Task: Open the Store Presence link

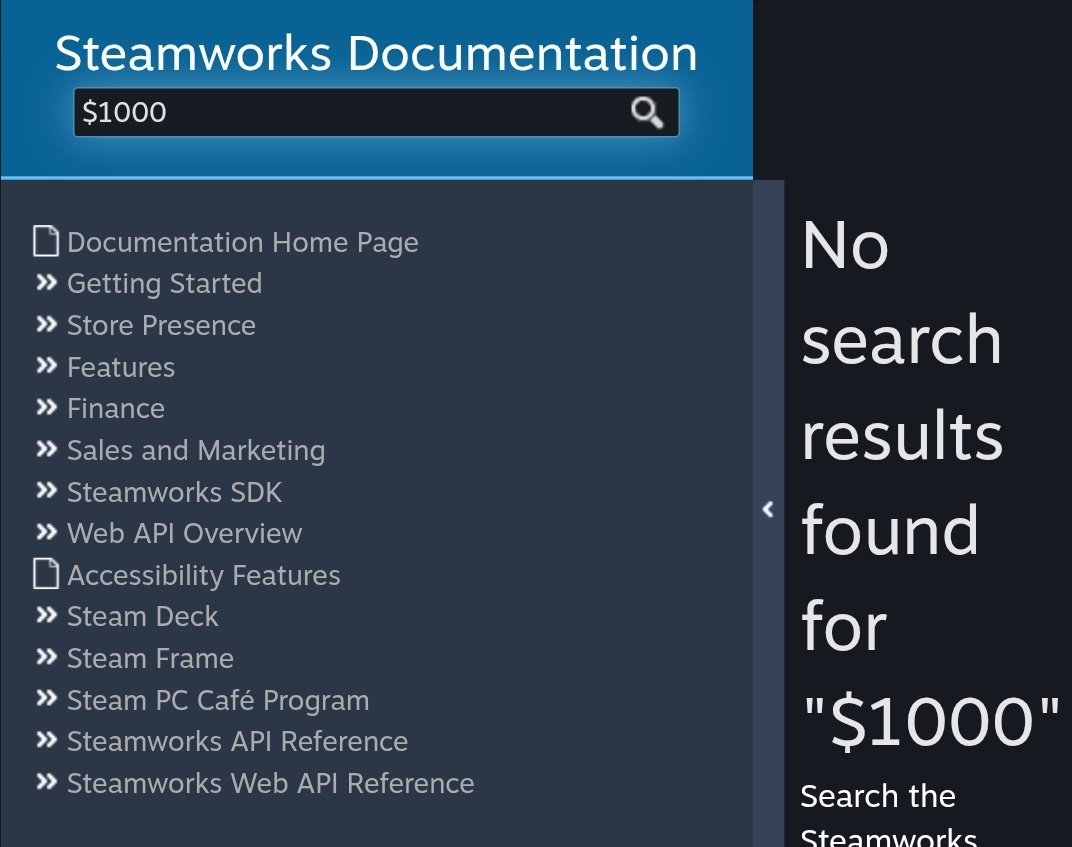Action: 161,325
